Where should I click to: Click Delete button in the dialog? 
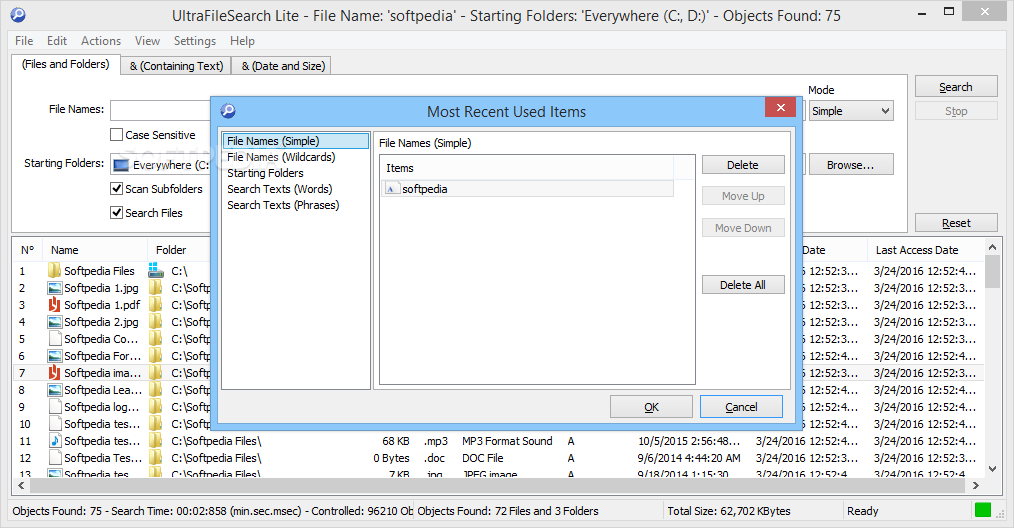point(743,165)
